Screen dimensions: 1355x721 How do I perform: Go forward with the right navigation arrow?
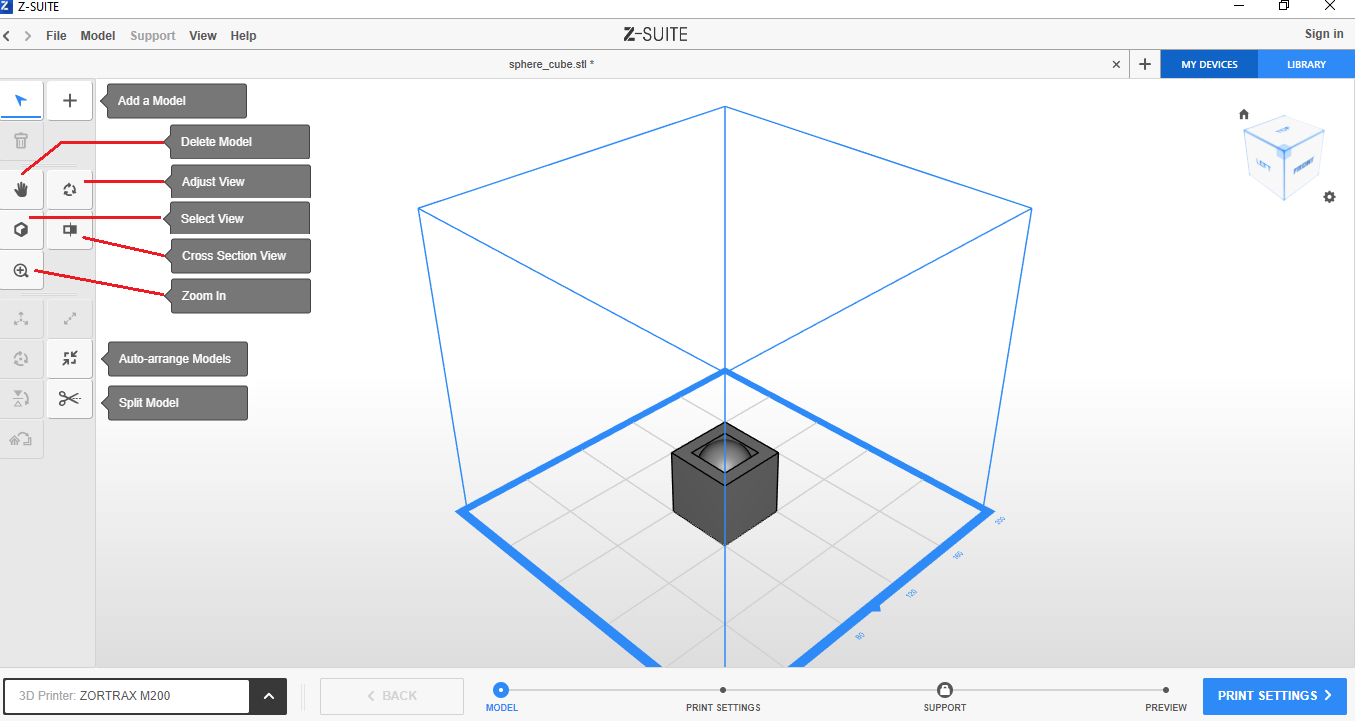[27, 36]
